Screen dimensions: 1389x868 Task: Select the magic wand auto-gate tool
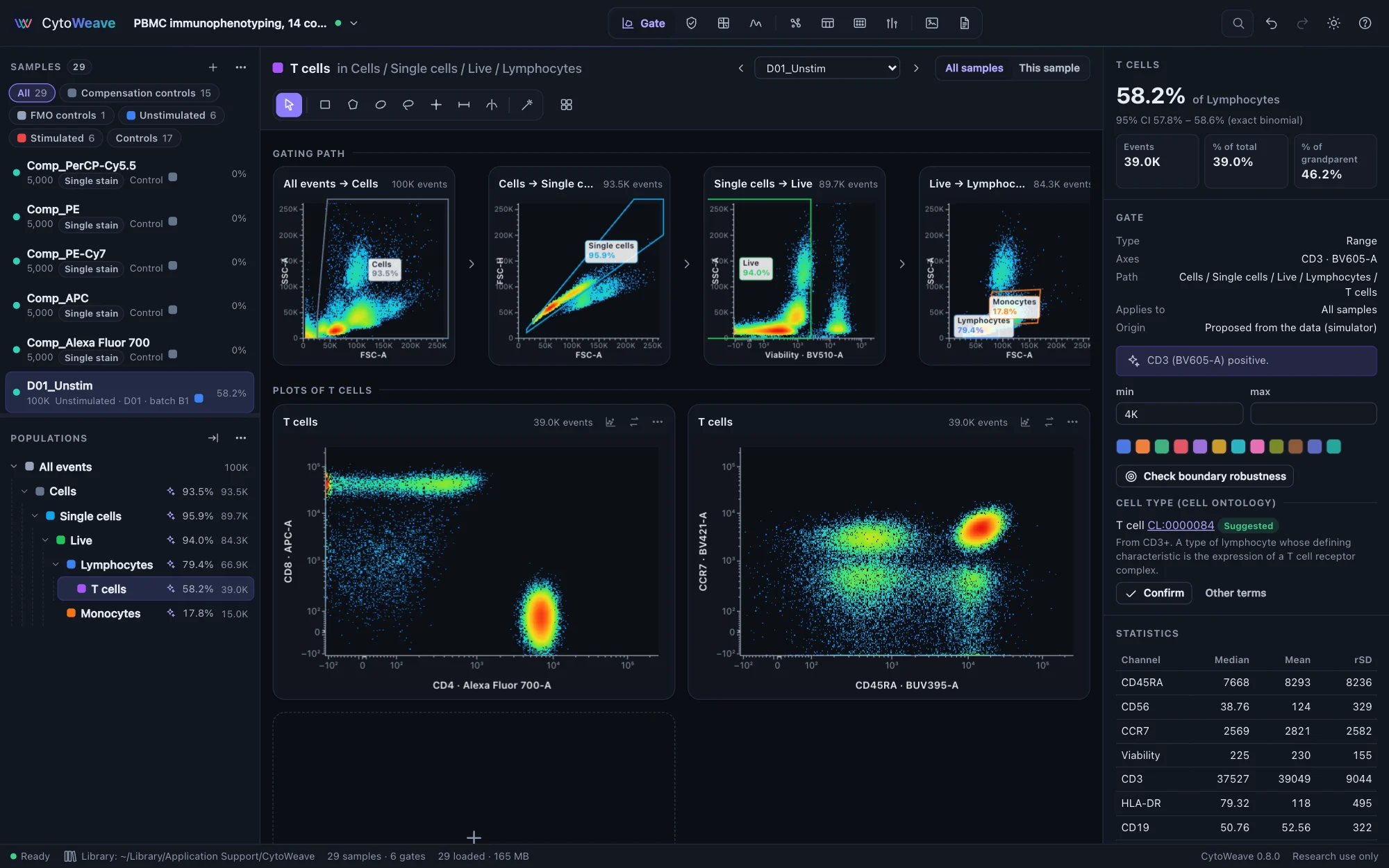527,105
